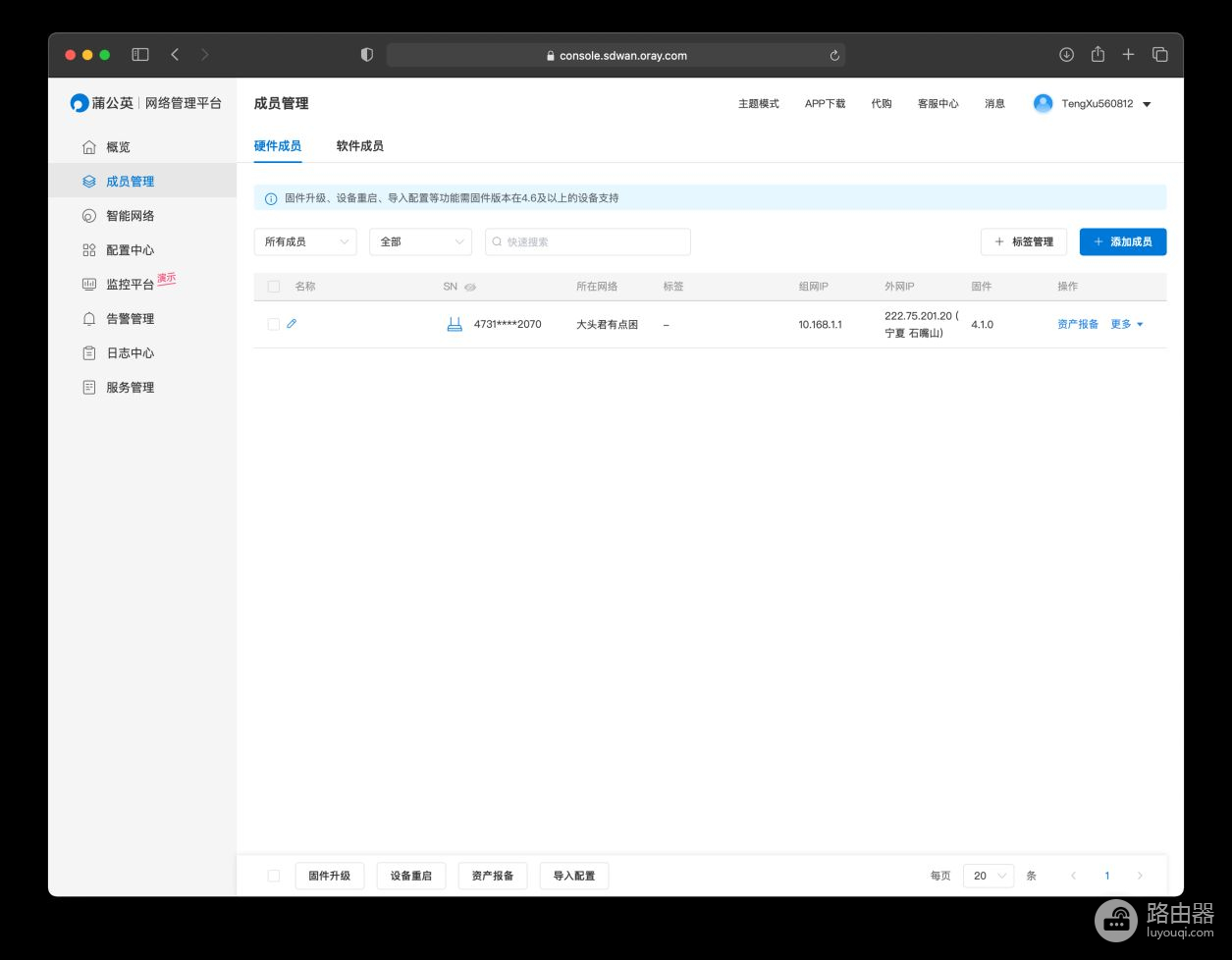The height and width of the screenshot is (960, 1232).
Task: Check the select-all checkbox in table header
Action: coord(274,287)
